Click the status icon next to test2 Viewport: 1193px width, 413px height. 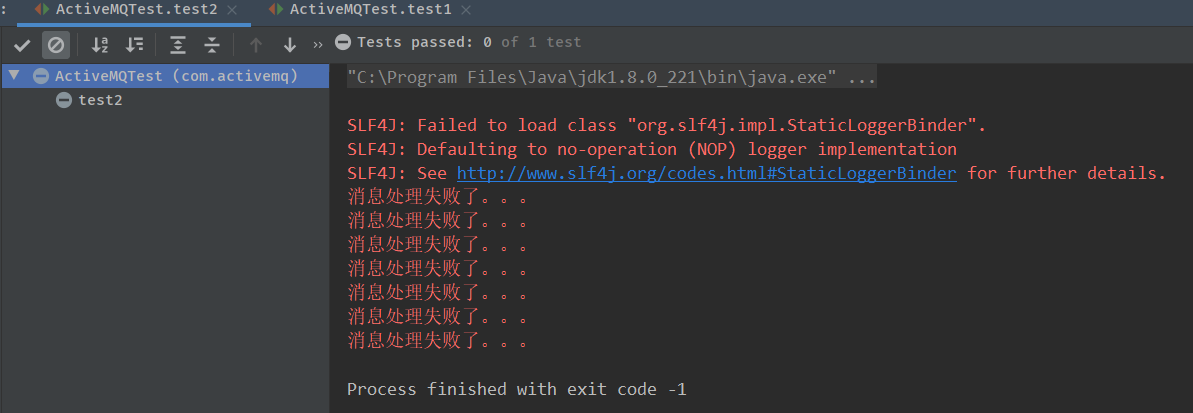pos(64,100)
